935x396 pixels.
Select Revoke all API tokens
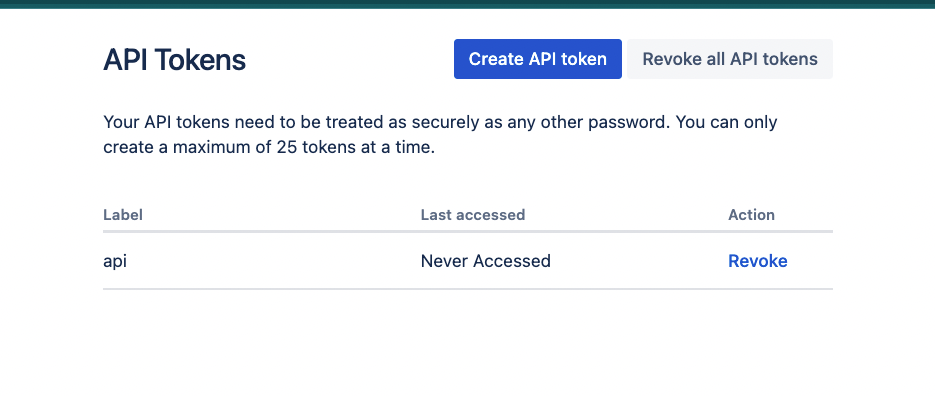[x=730, y=59]
